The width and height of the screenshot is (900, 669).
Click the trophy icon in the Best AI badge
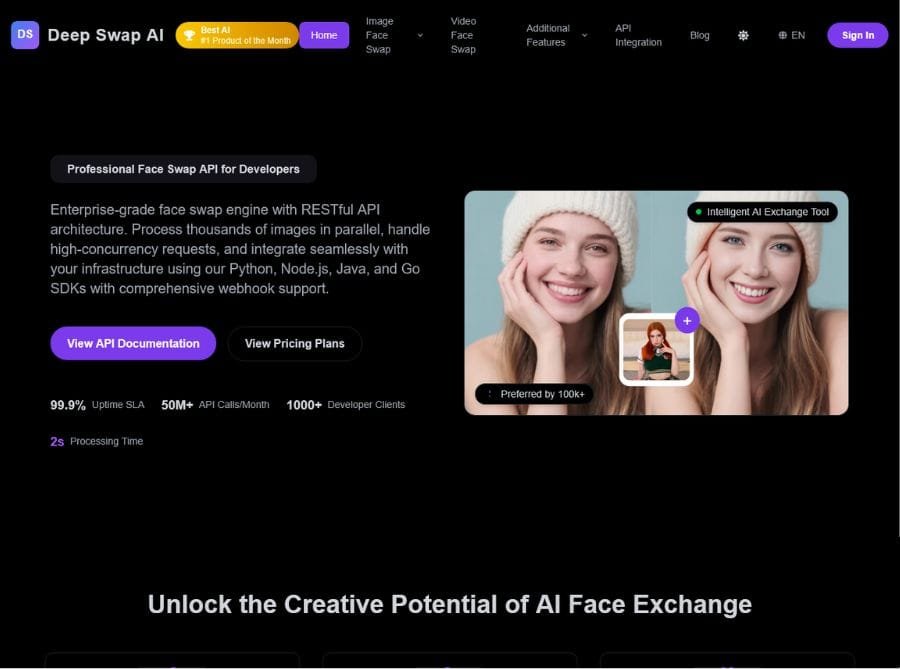coord(189,35)
